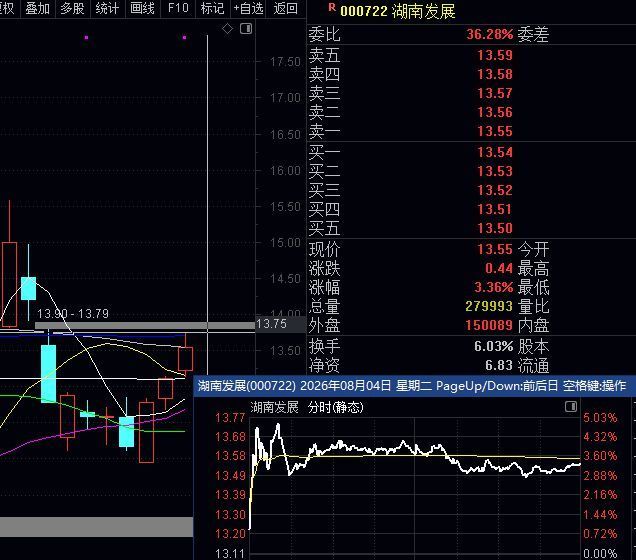Click the gray 13.90 - 13.79 range band
Screen dimensions: 636x560
click(x=145, y=325)
